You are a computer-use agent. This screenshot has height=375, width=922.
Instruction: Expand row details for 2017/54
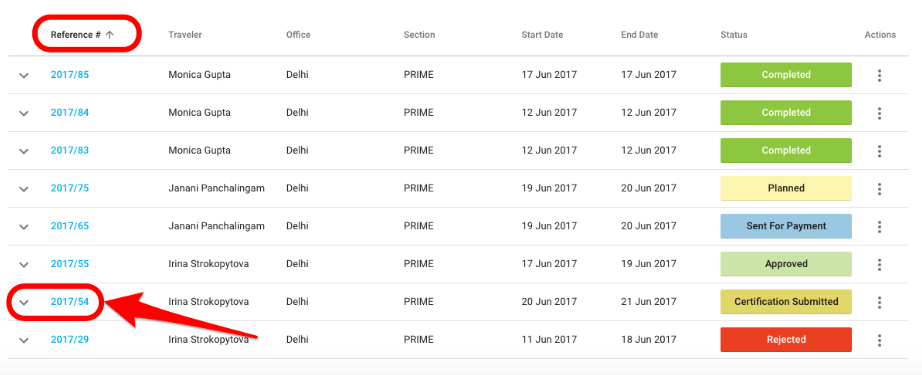tap(24, 302)
